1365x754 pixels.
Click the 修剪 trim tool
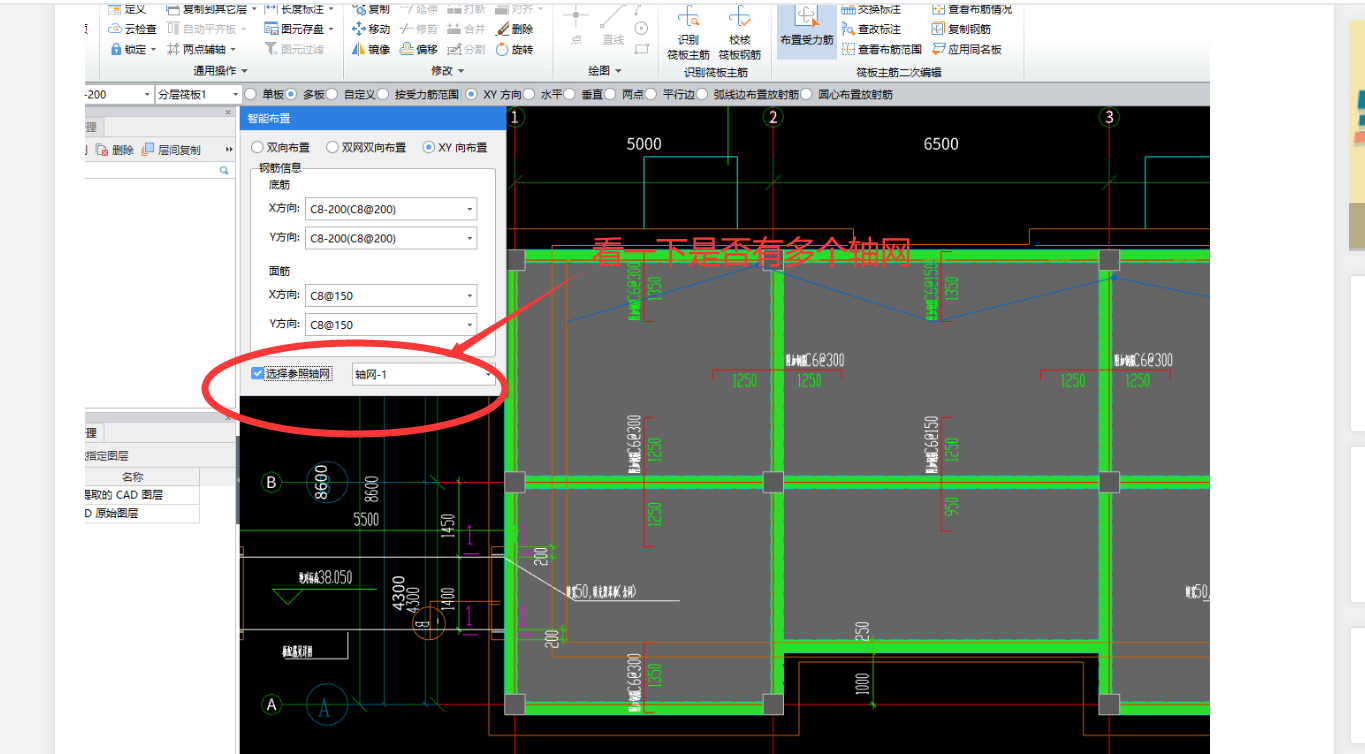pos(418,29)
